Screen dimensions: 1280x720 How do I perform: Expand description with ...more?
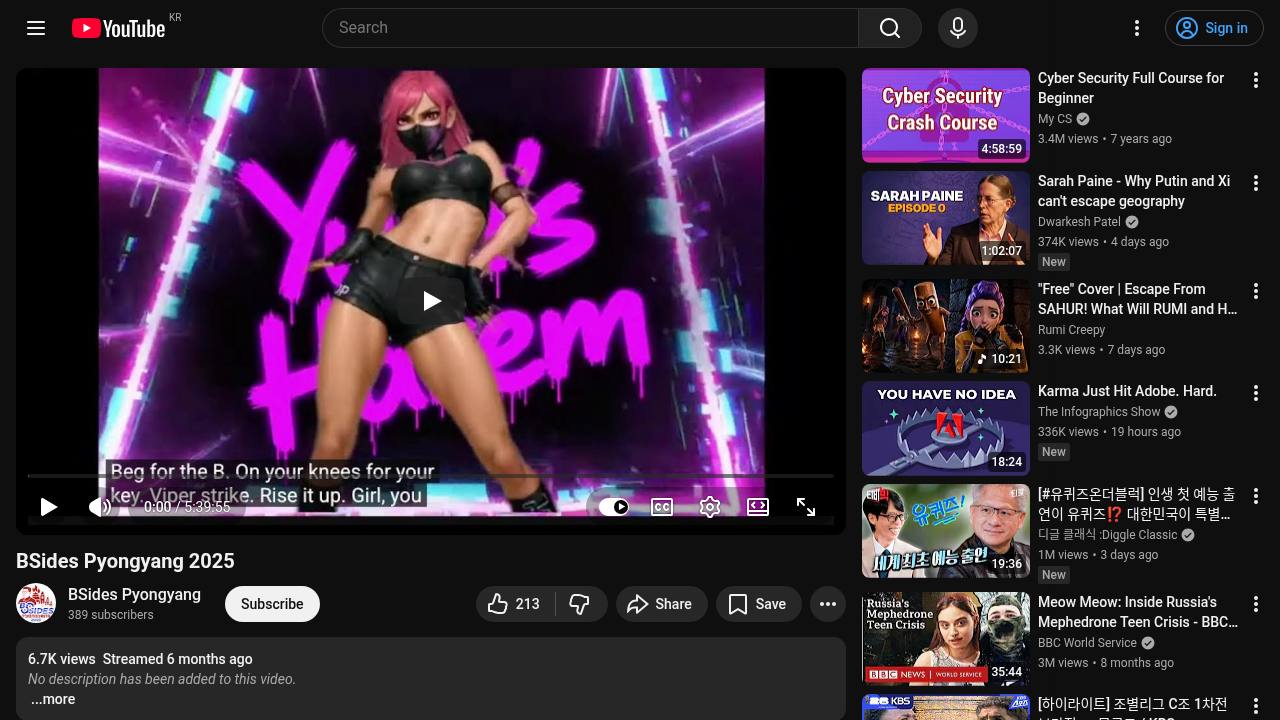tap(53, 699)
